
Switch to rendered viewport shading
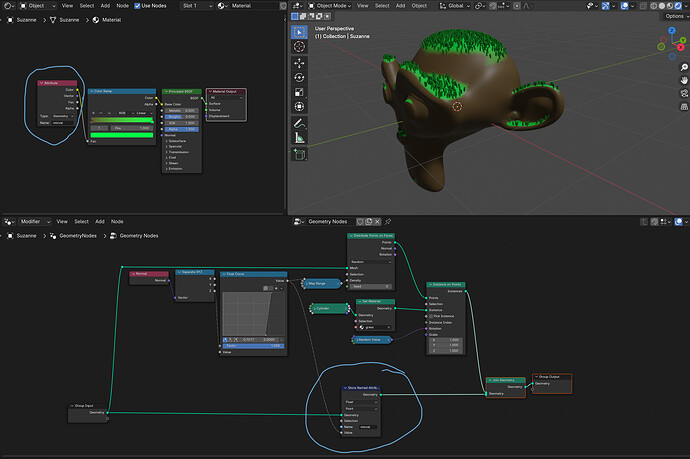pos(678,6)
